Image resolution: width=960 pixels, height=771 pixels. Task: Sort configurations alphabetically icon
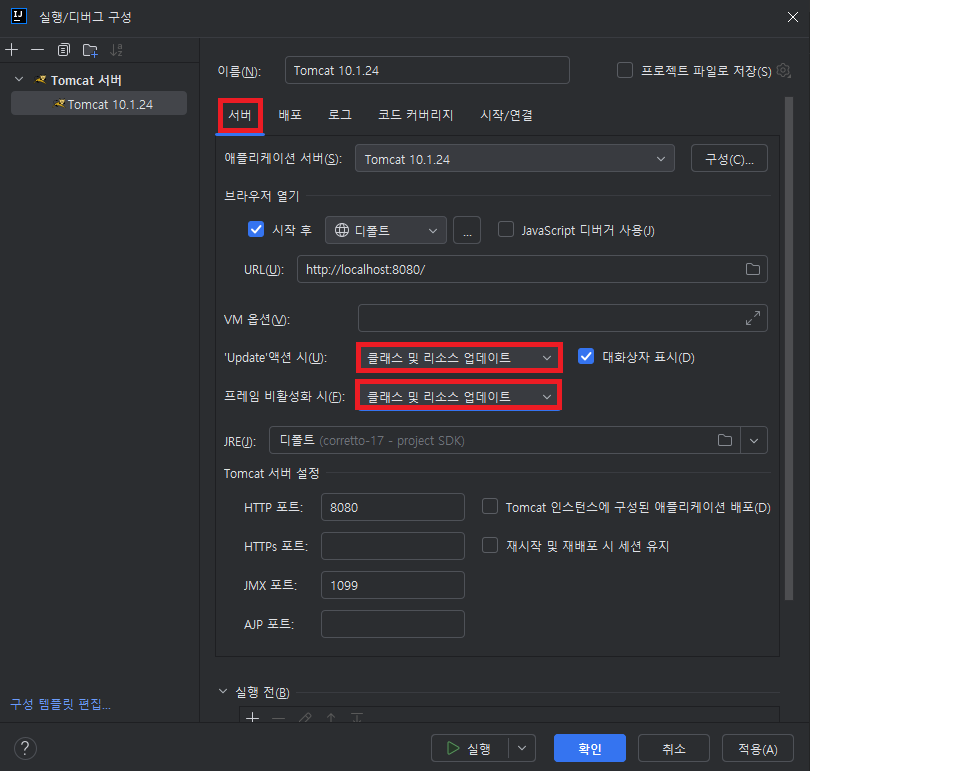116,50
